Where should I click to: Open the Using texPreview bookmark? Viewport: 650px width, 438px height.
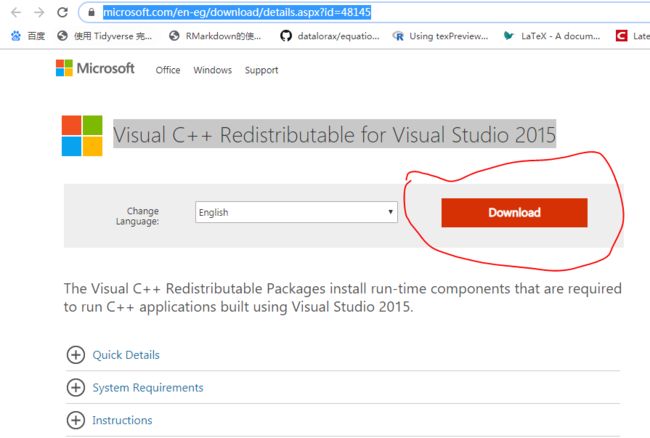(x=440, y=36)
